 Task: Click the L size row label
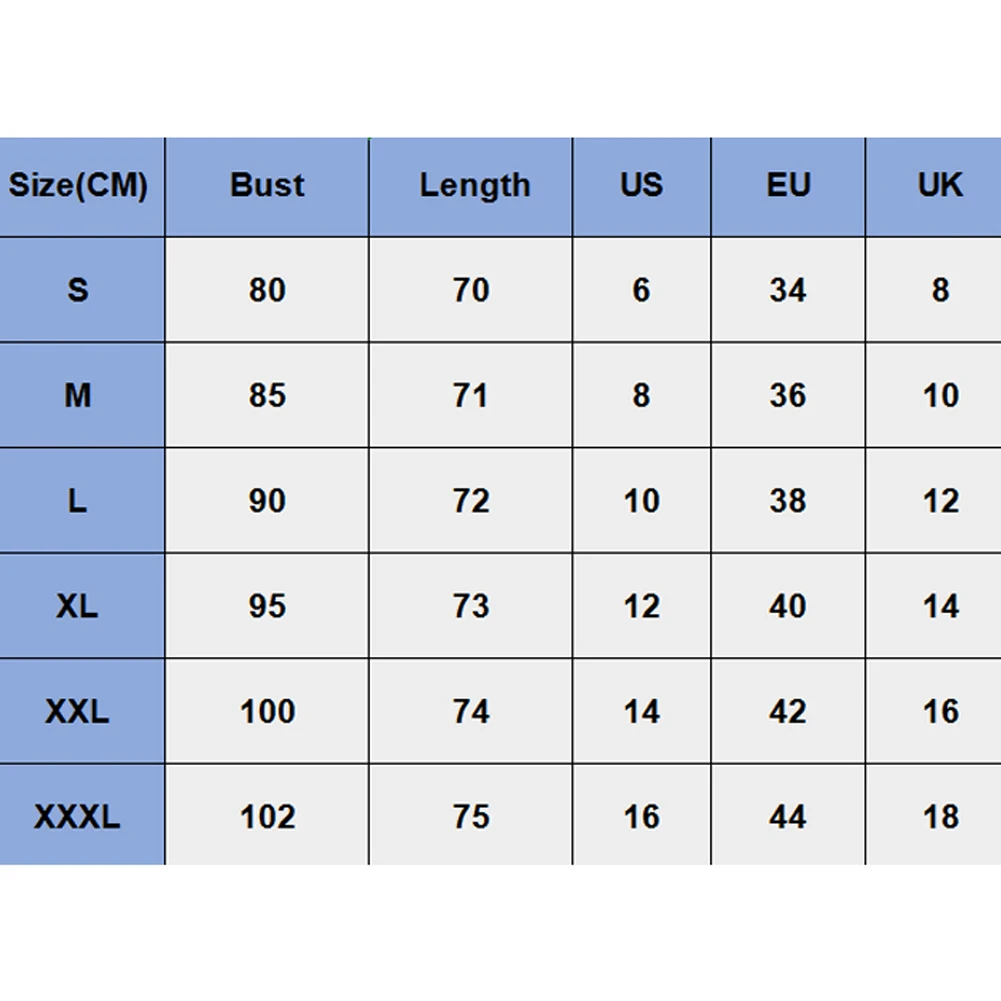(82, 500)
